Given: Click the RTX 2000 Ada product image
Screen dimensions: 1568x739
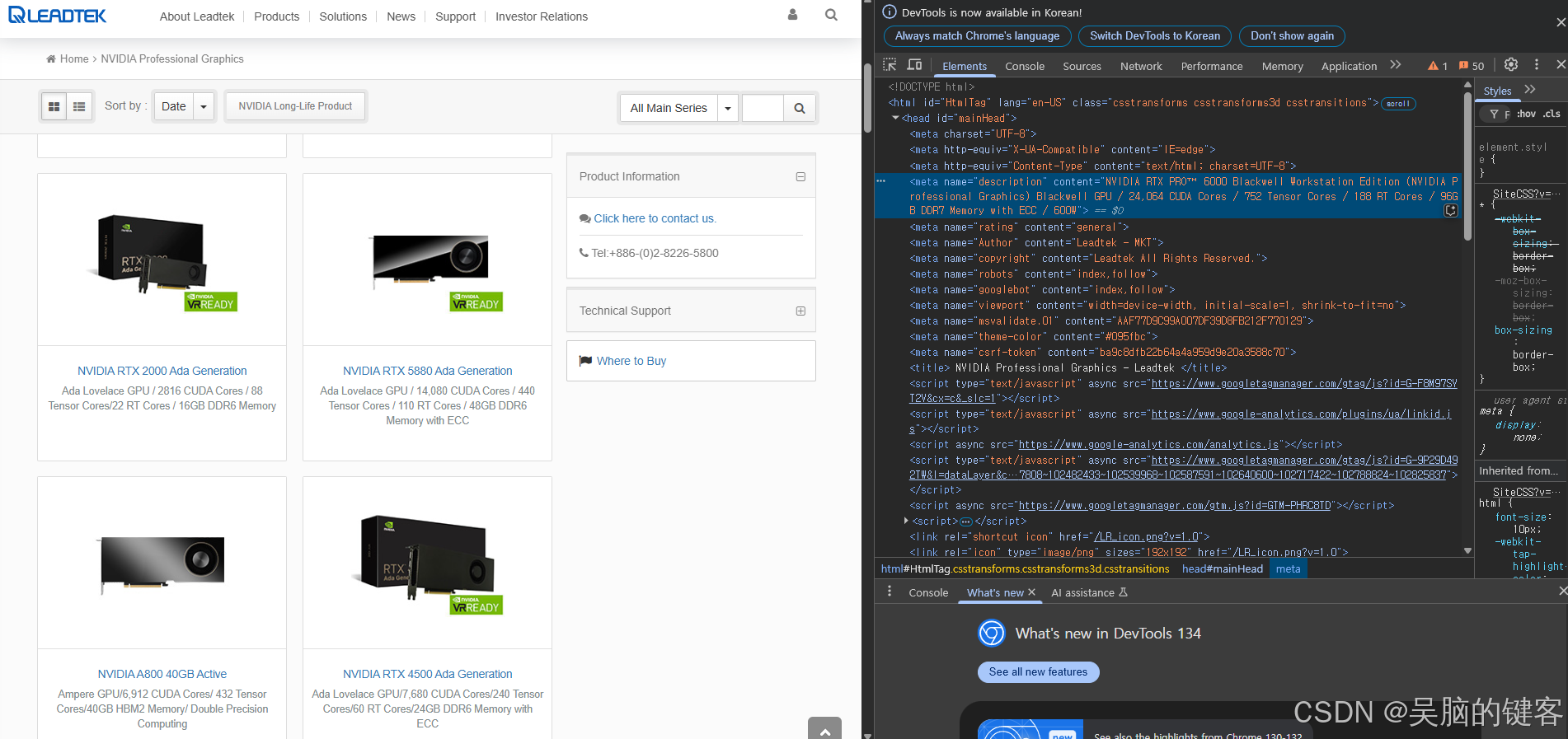Looking at the screenshot, I should click(x=162, y=260).
